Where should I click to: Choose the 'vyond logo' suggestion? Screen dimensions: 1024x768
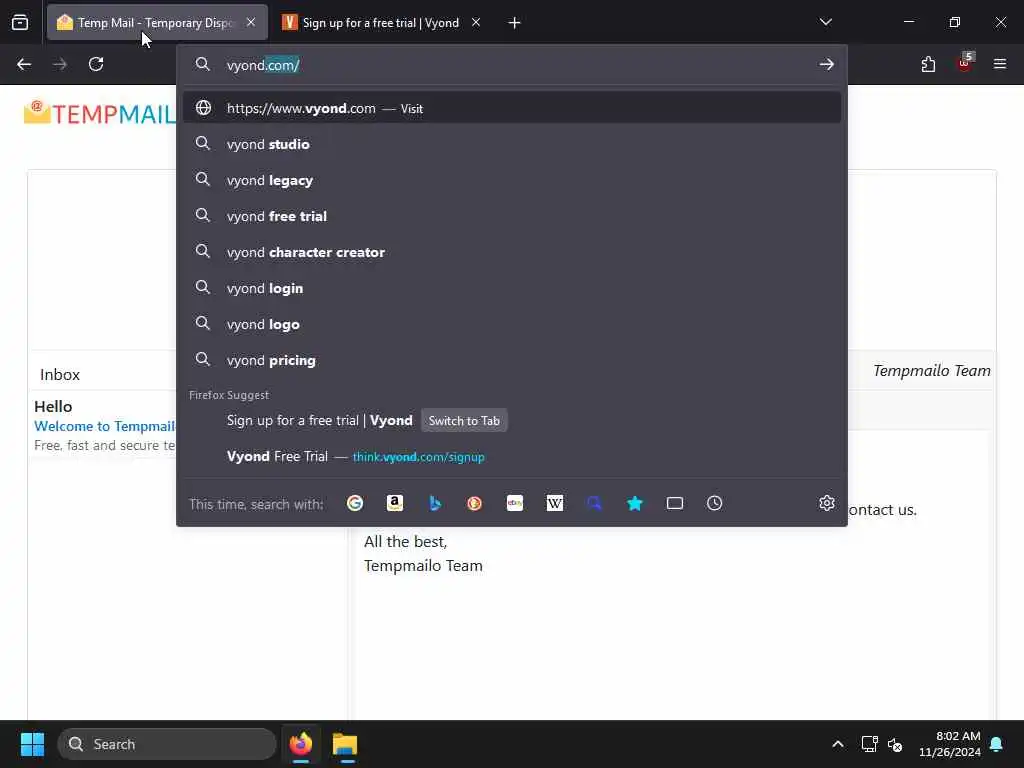coord(512,324)
